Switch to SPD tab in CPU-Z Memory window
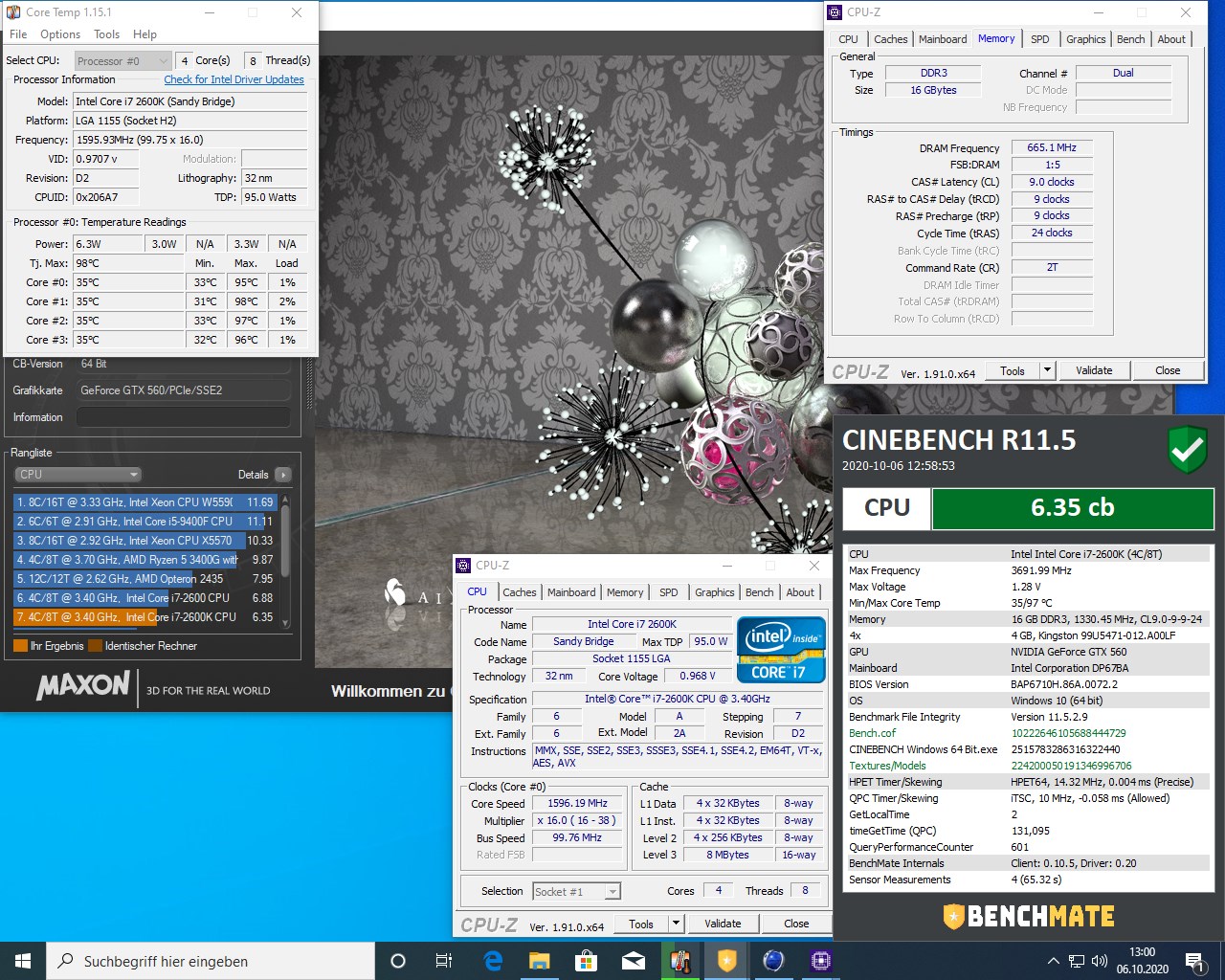This screenshot has width=1225, height=980. [1040, 39]
